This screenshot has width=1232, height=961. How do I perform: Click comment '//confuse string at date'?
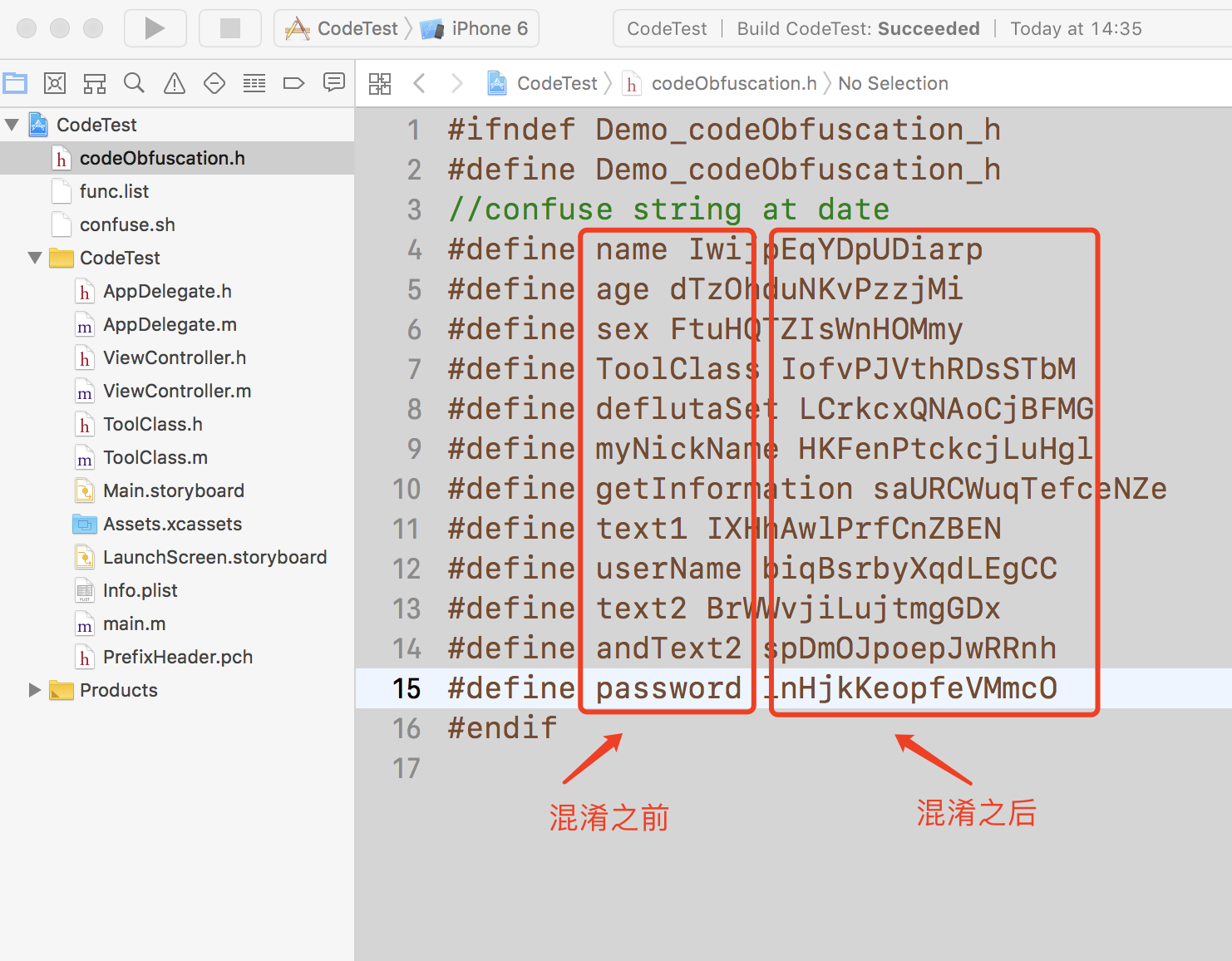pyautogui.click(x=668, y=209)
